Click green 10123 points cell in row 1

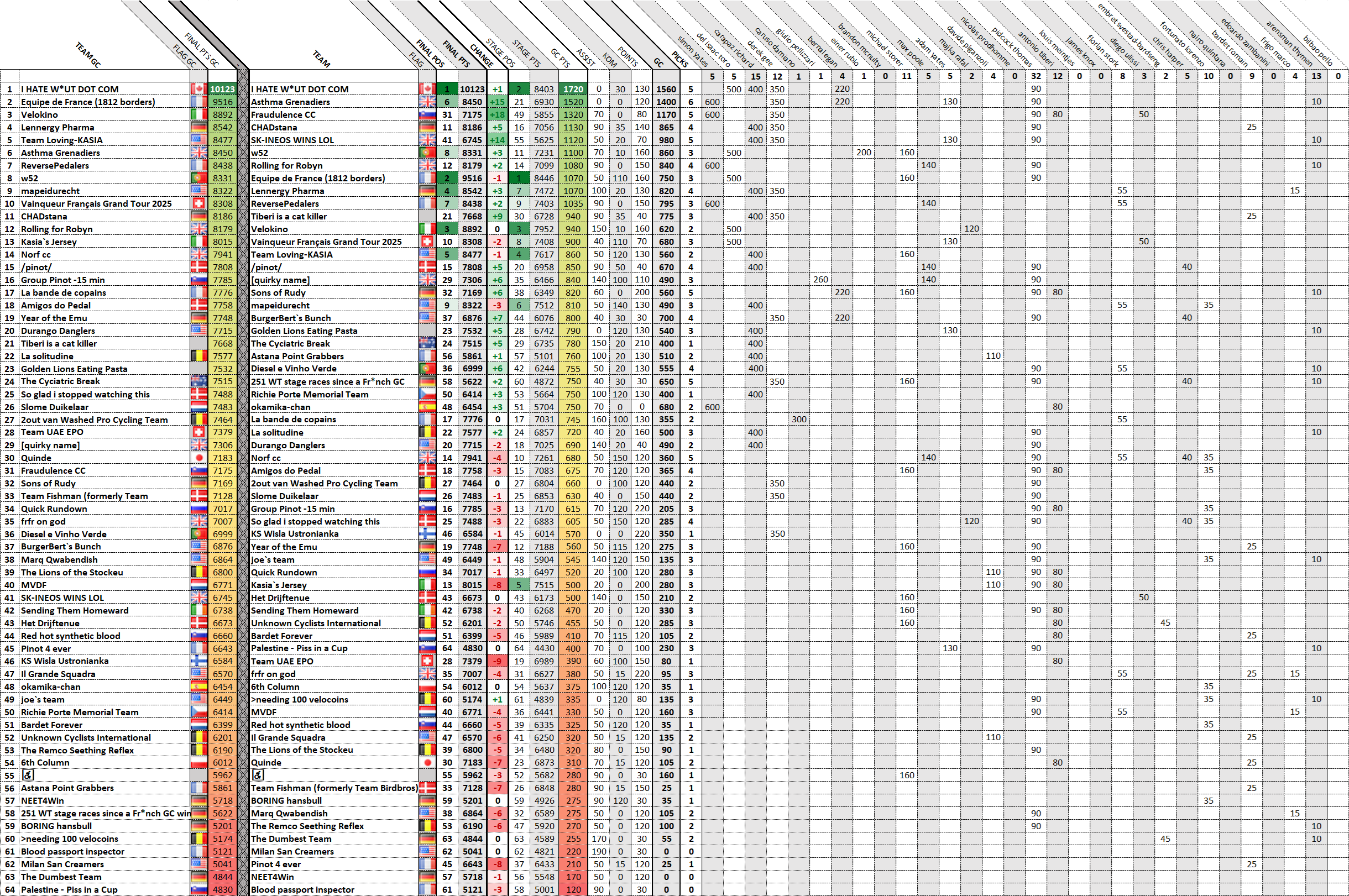(222, 89)
